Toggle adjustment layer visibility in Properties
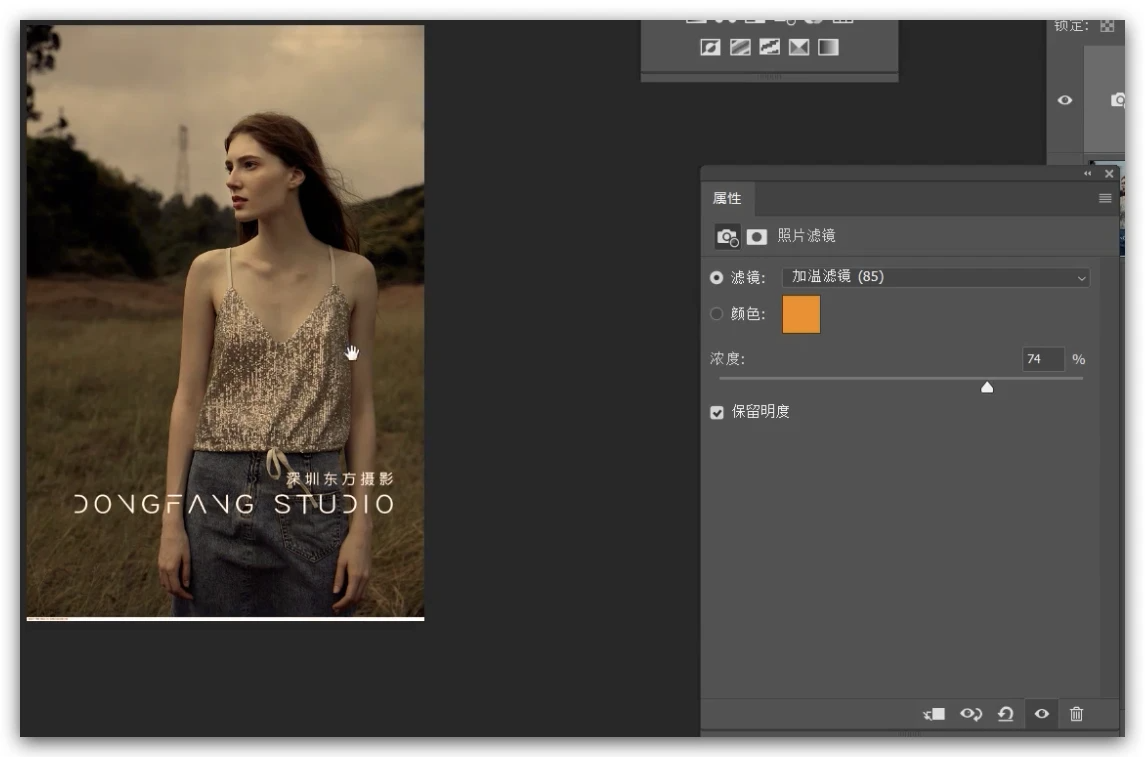This screenshot has height=757, width=1145. (1042, 714)
